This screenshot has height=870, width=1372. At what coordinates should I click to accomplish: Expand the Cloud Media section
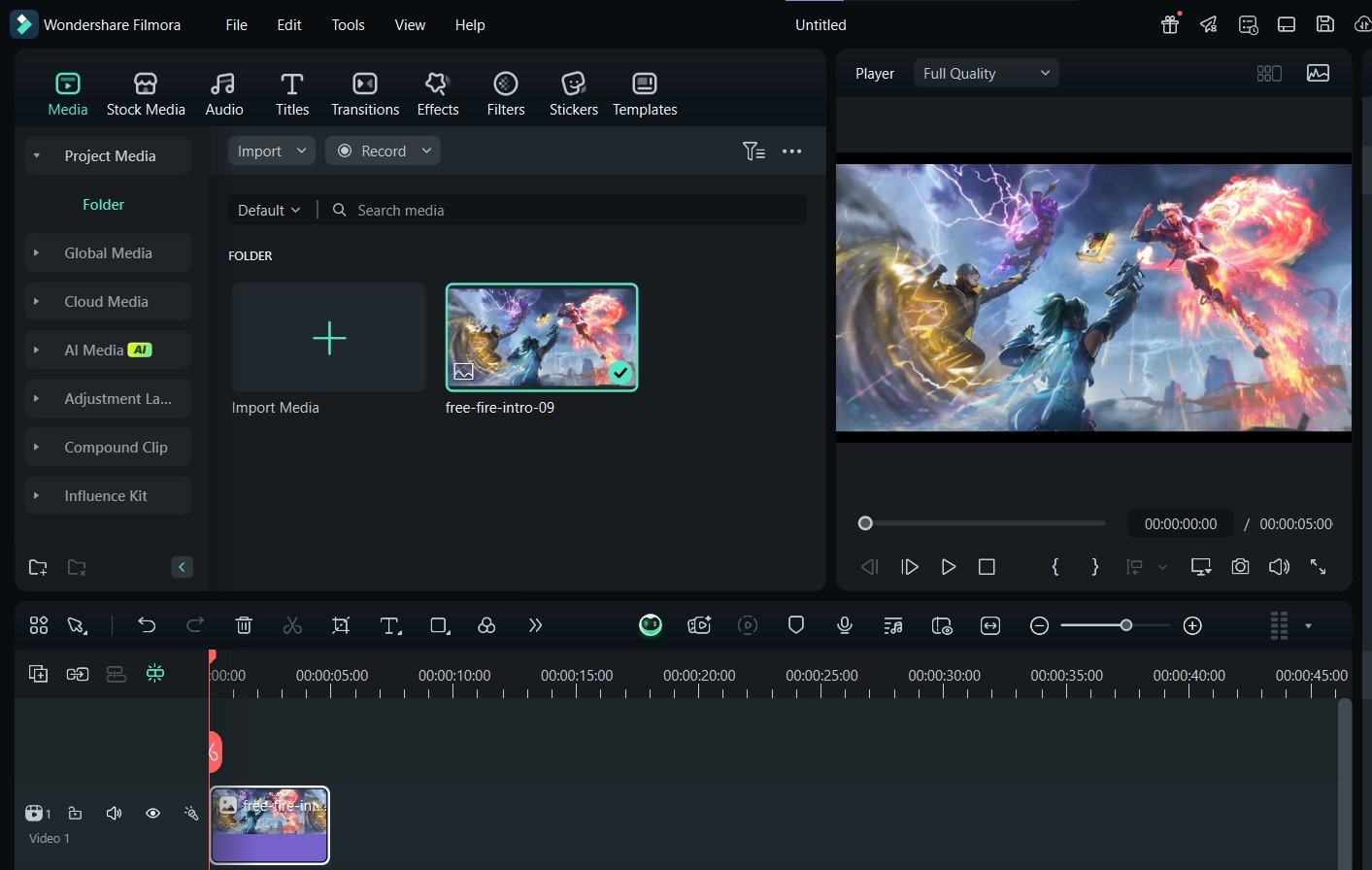[36, 301]
